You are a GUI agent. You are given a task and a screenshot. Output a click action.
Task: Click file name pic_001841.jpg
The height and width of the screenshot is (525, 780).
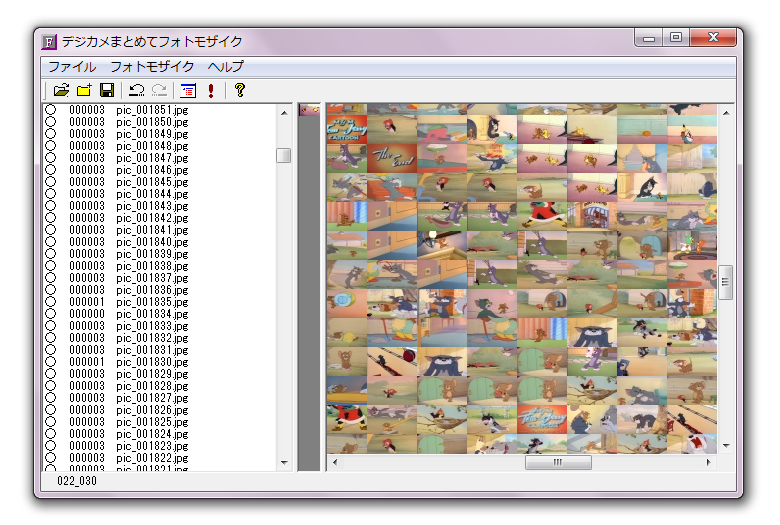(152, 230)
